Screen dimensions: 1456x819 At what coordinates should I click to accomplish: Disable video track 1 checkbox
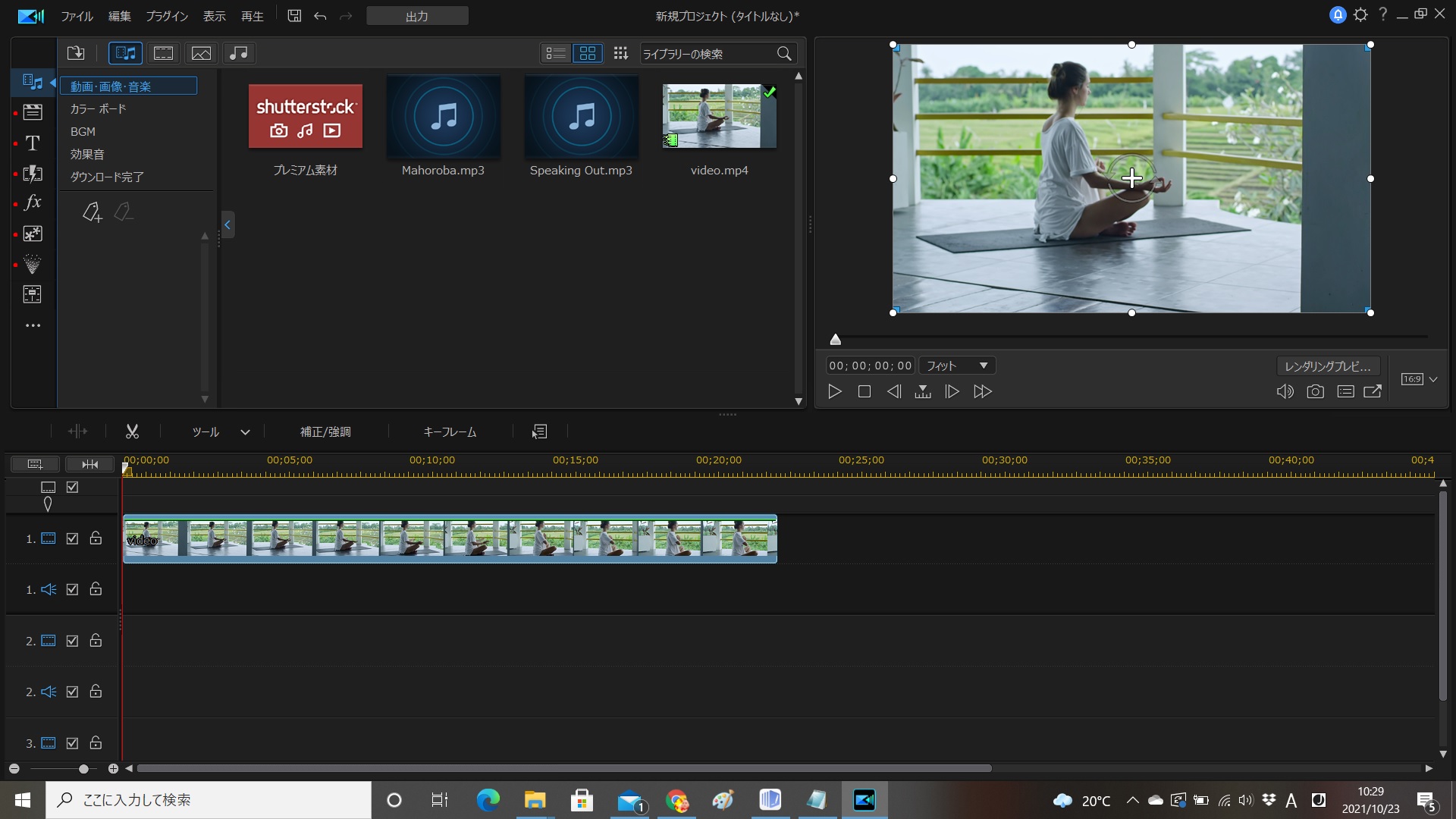tap(72, 538)
